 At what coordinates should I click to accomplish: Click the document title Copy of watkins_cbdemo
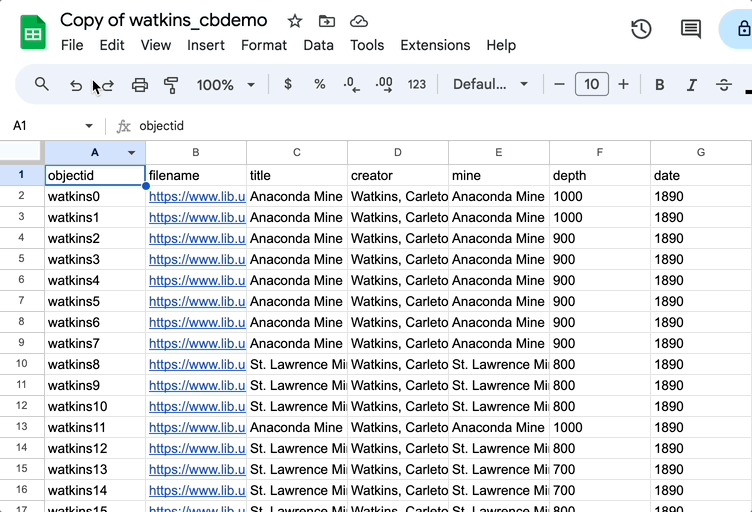pos(164,20)
